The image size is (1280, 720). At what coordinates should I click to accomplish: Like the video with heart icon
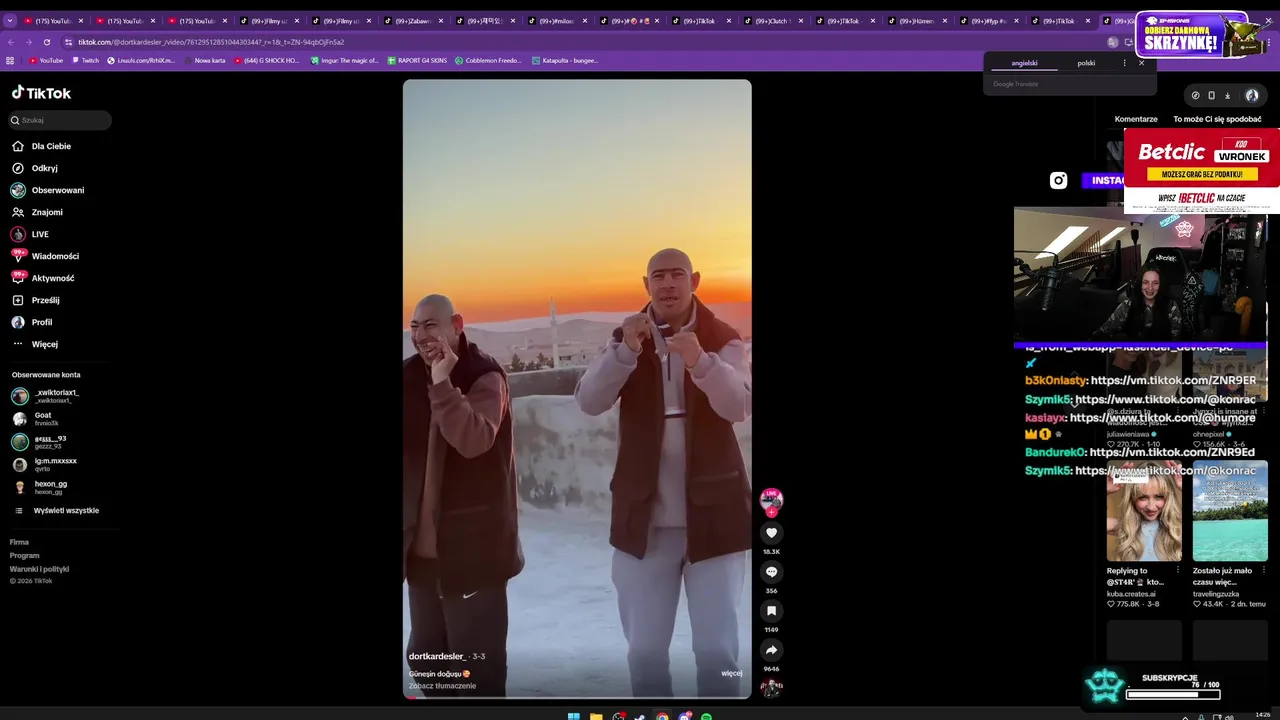(771, 533)
